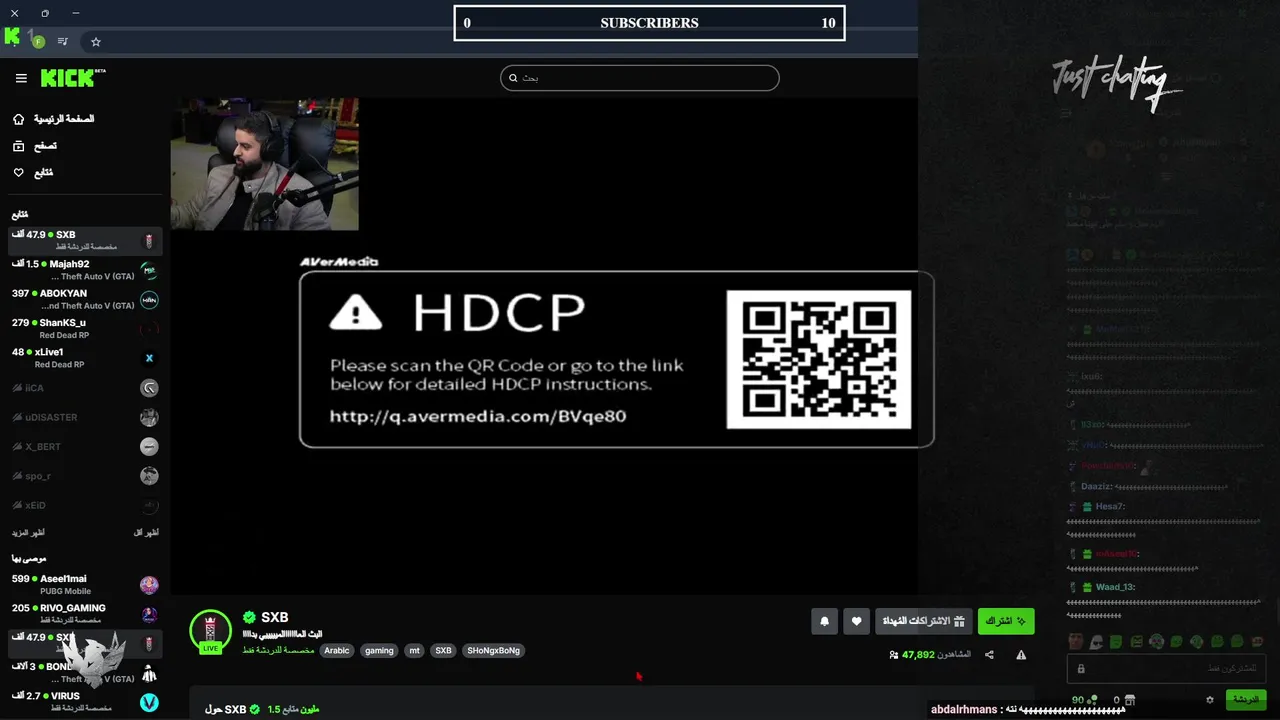Expand the following list with show more
Viewport: 1280px width, 720px height.
pos(28,533)
